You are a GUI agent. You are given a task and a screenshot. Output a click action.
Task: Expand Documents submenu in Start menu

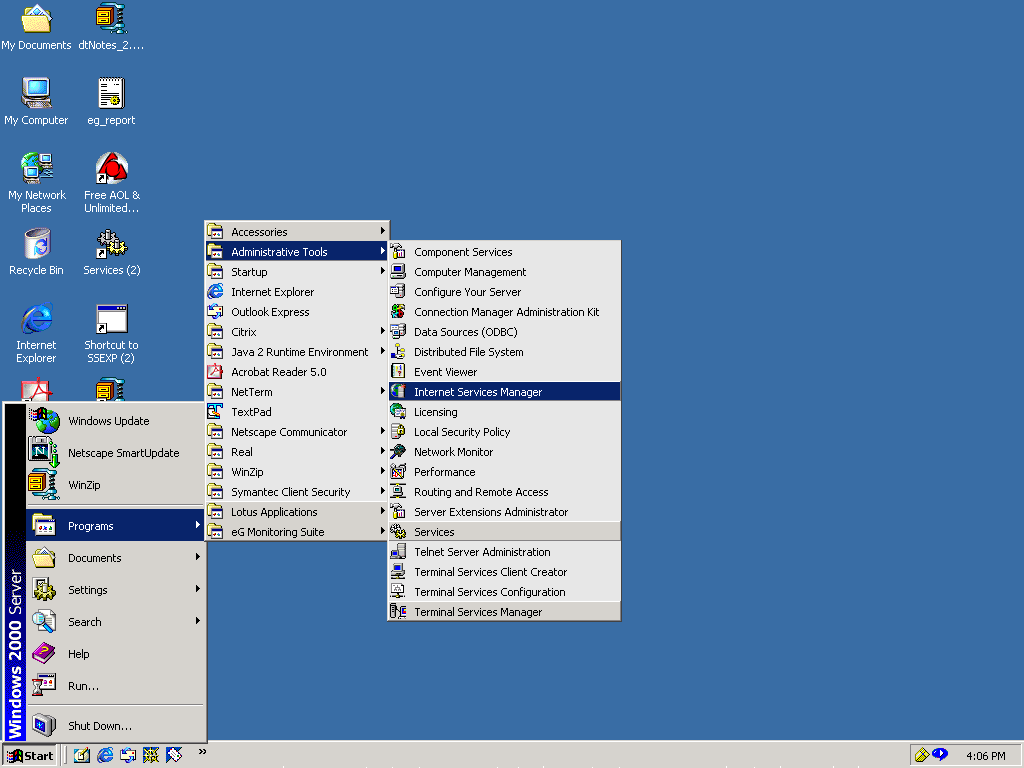116,558
